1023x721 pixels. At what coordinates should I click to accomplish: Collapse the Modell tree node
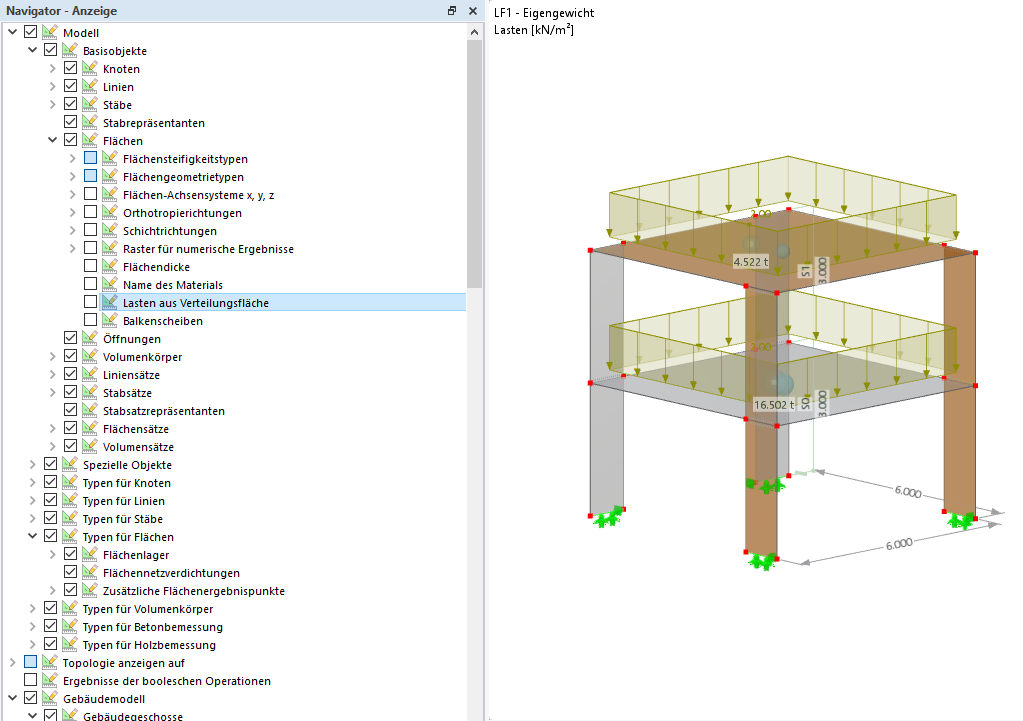click(x=12, y=31)
